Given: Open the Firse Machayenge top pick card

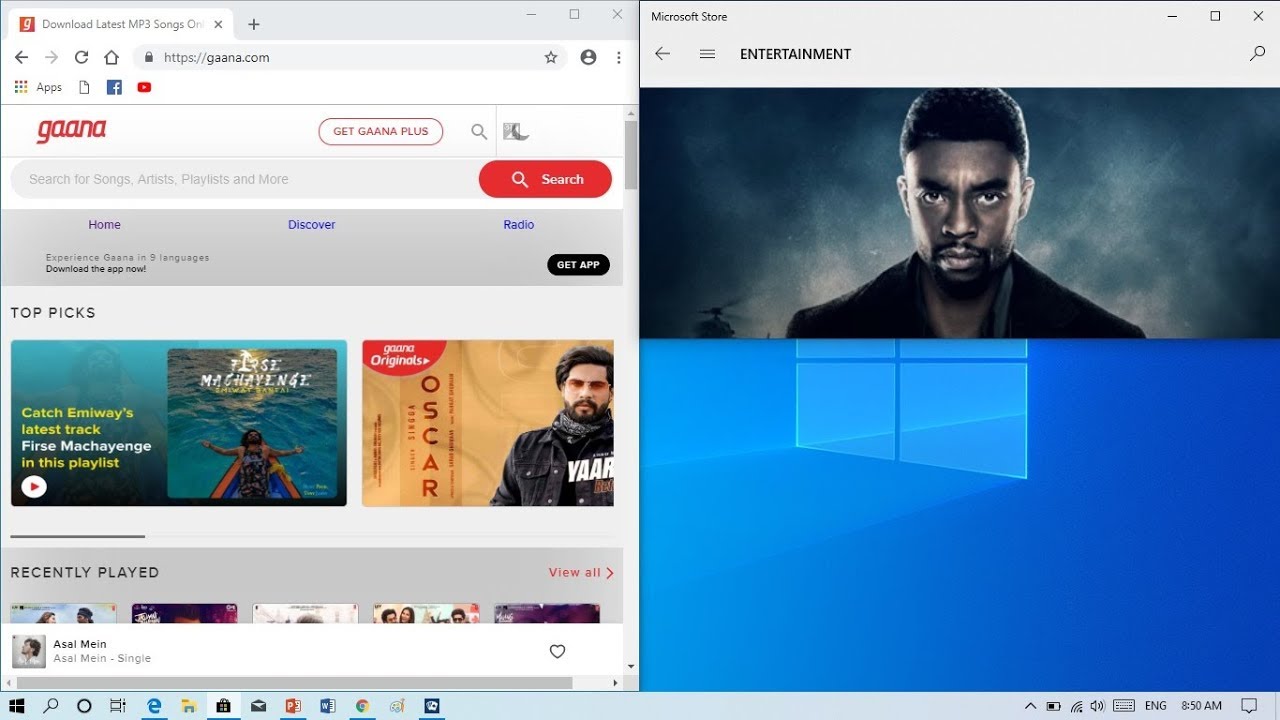Looking at the screenshot, I should point(179,423).
